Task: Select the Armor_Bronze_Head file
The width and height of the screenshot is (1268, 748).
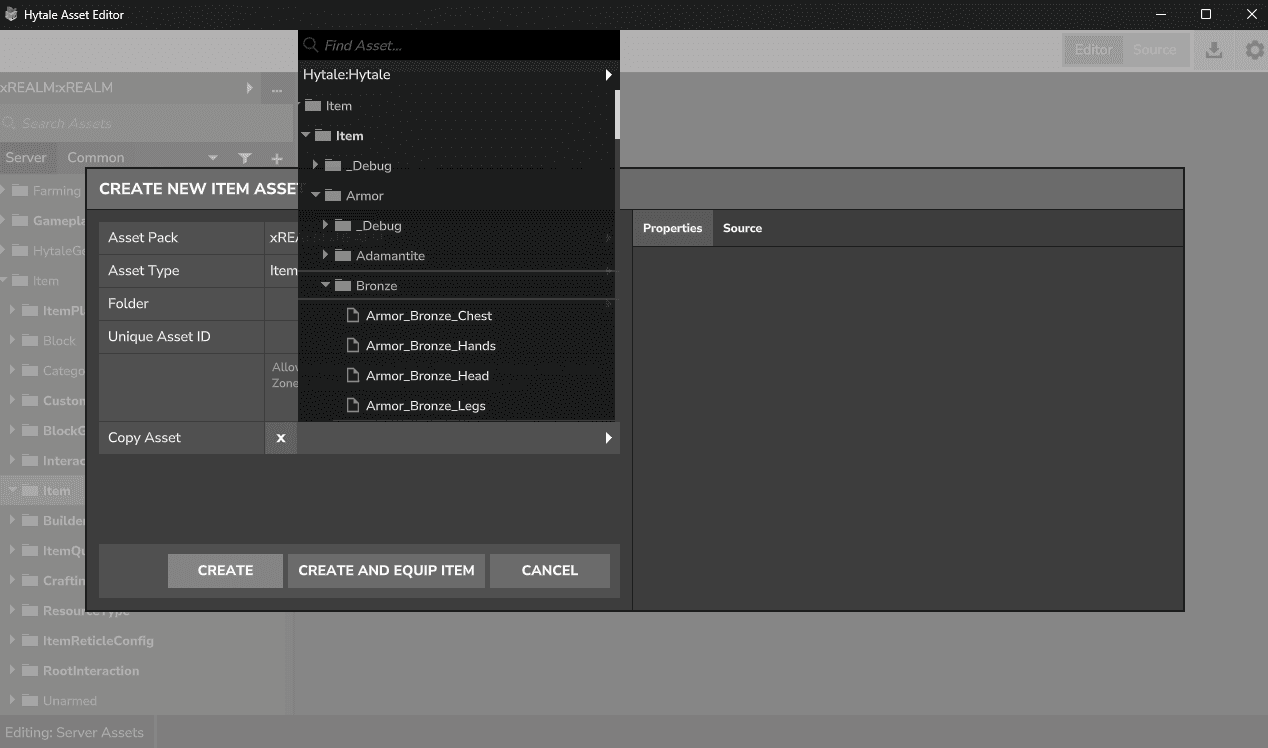Action: [427, 376]
